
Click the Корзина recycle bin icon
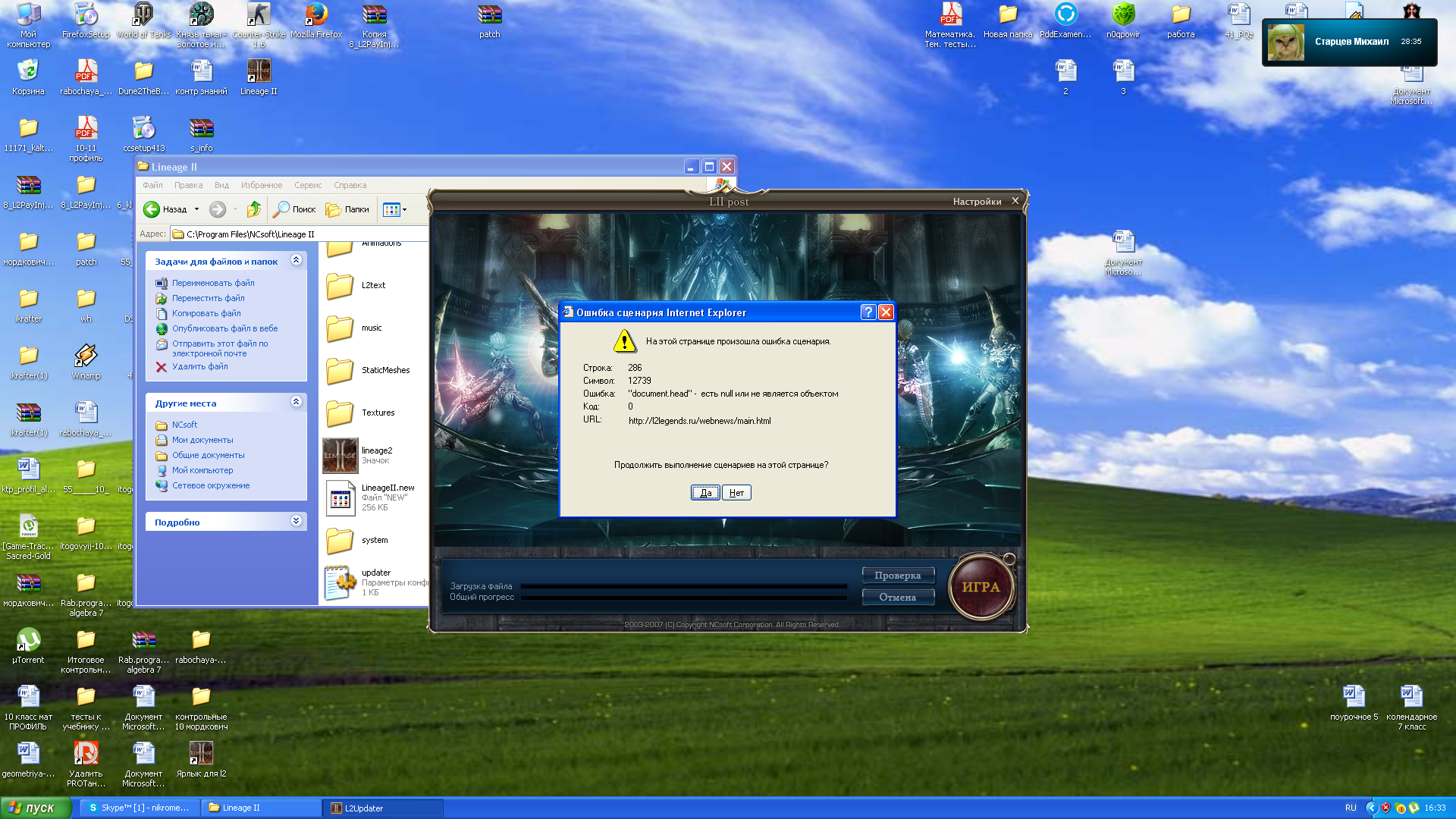(x=28, y=77)
